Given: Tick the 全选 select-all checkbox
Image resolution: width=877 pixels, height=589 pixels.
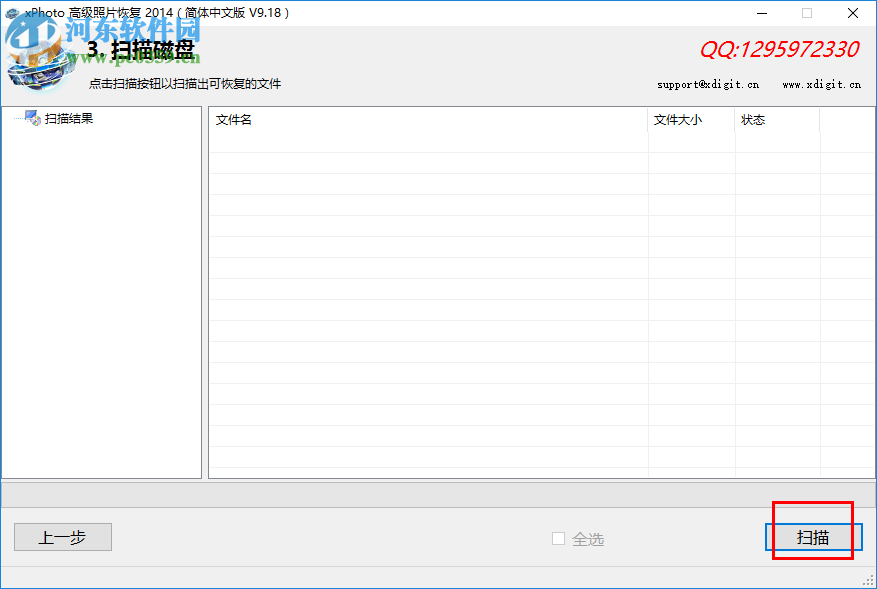Looking at the screenshot, I should [558, 538].
